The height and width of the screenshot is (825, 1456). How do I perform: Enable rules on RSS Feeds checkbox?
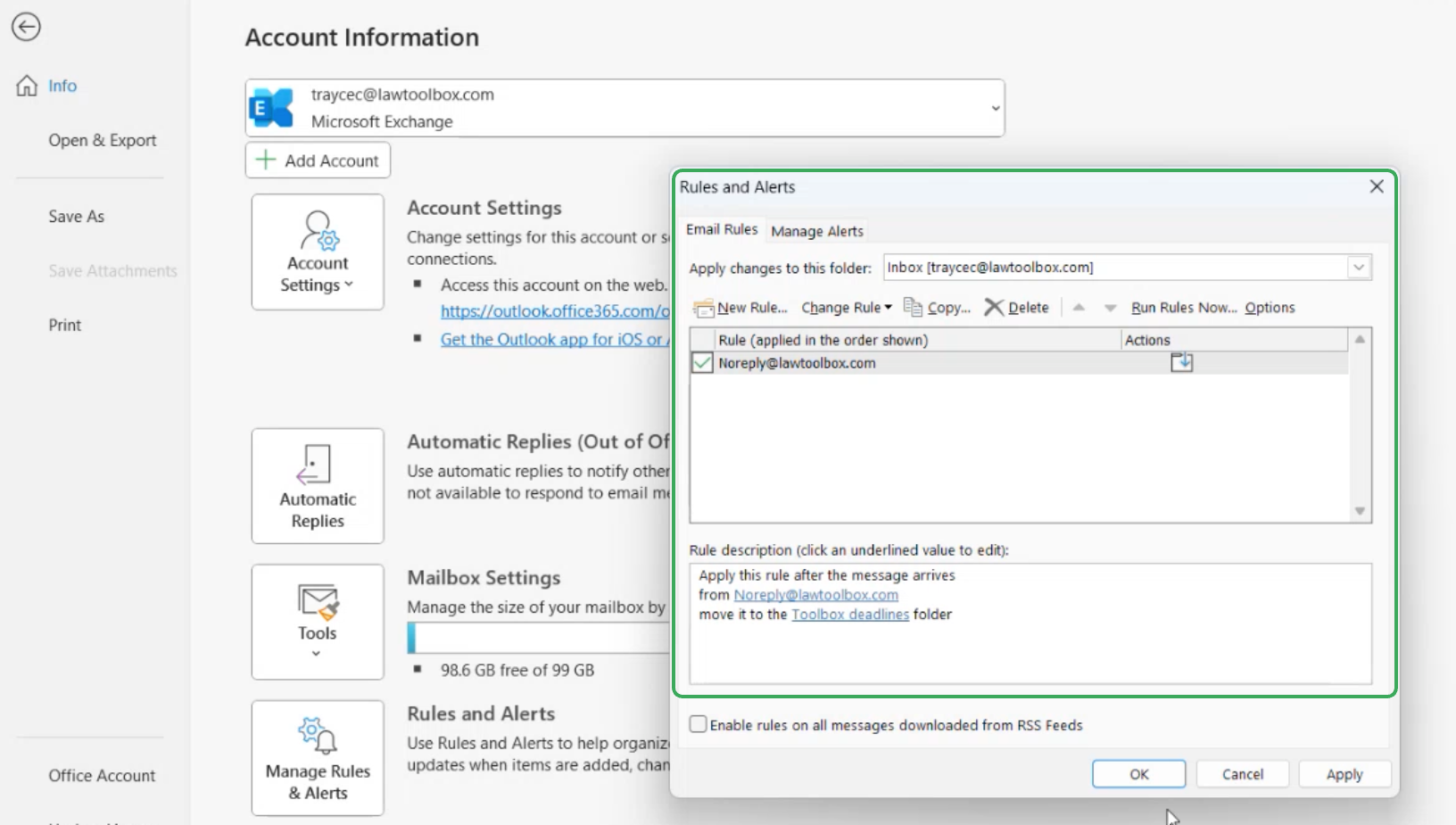(699, 724)
